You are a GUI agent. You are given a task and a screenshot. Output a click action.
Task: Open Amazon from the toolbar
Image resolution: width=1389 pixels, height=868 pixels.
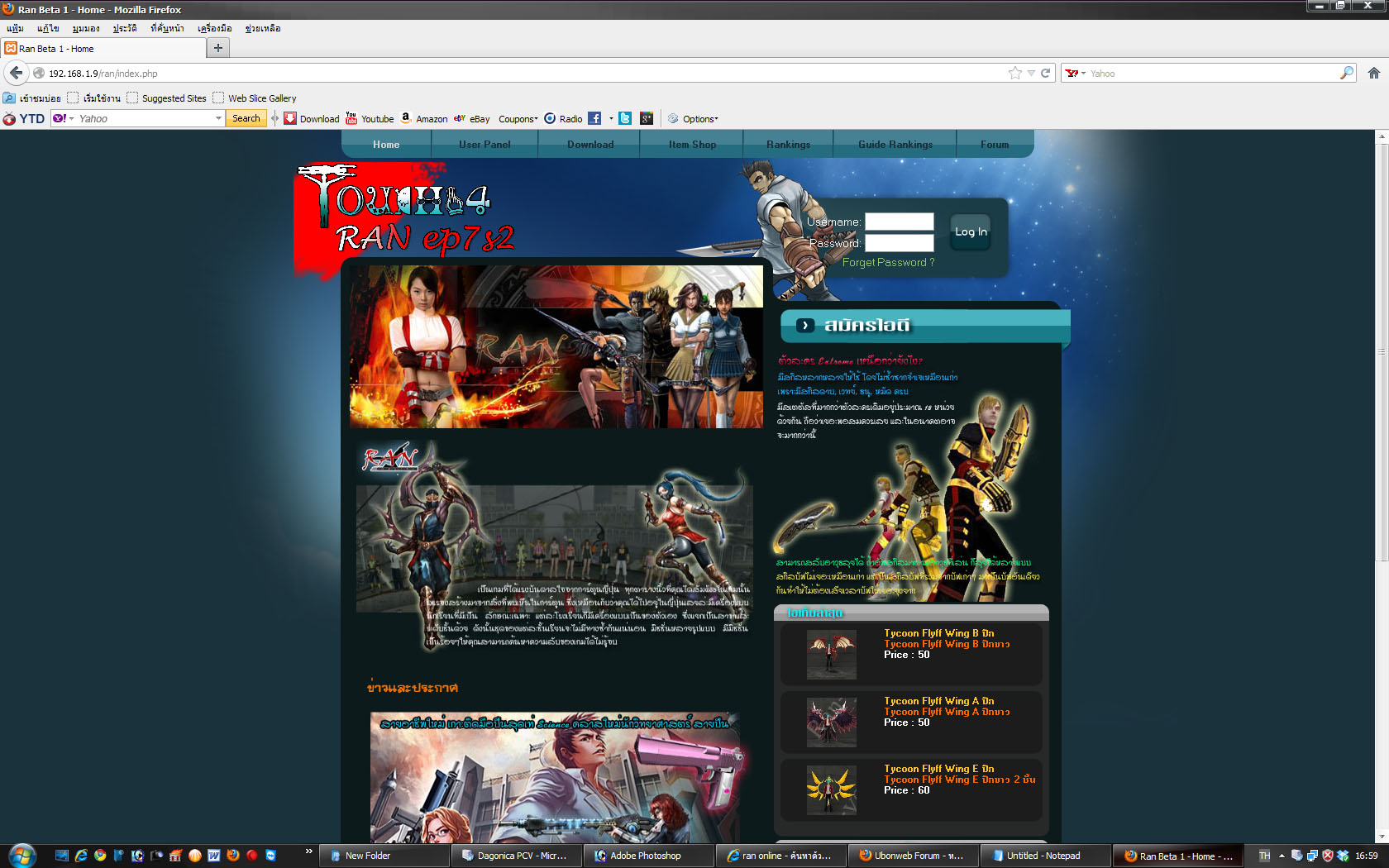(424, 118)
